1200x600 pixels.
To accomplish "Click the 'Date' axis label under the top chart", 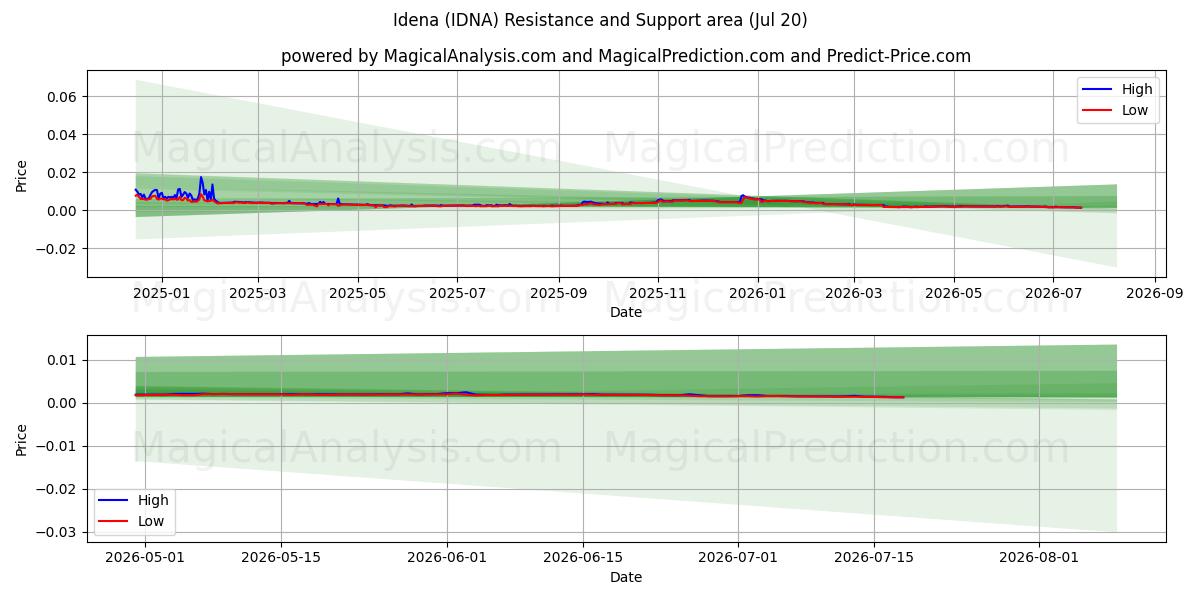I will click(626, 312).
